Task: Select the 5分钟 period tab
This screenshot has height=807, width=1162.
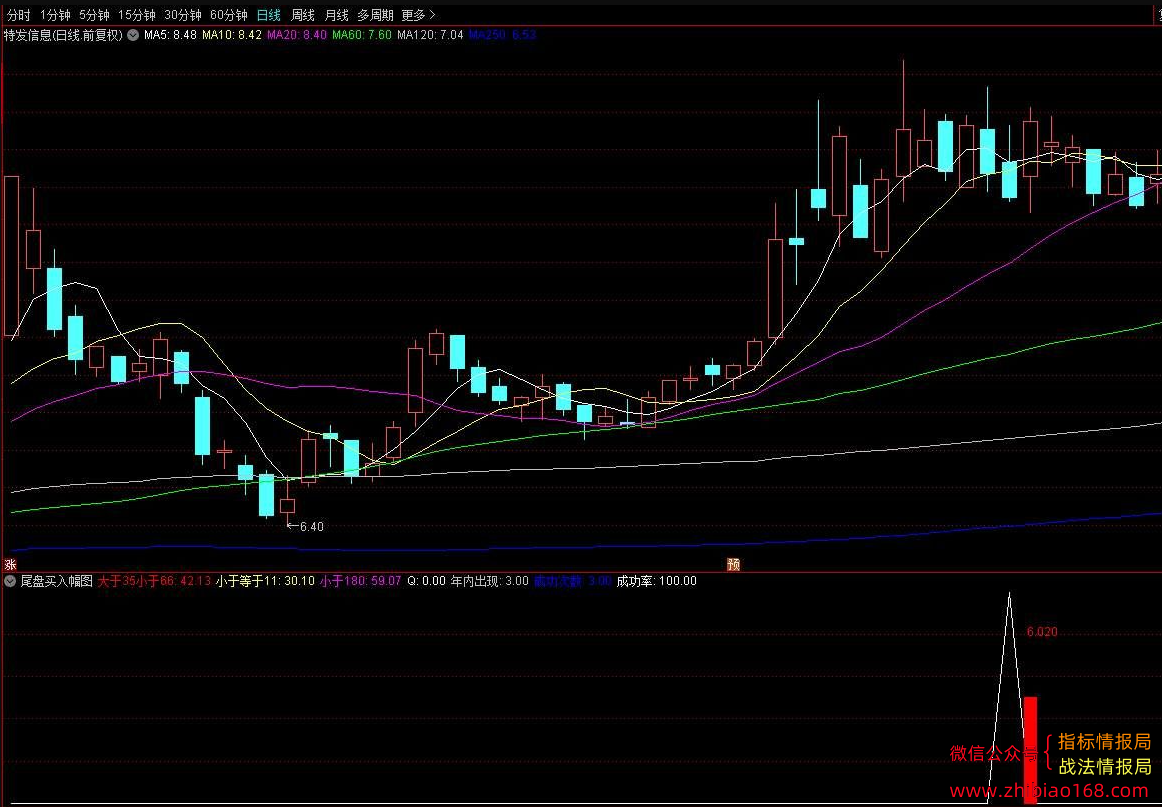Action: pos(95,15)
